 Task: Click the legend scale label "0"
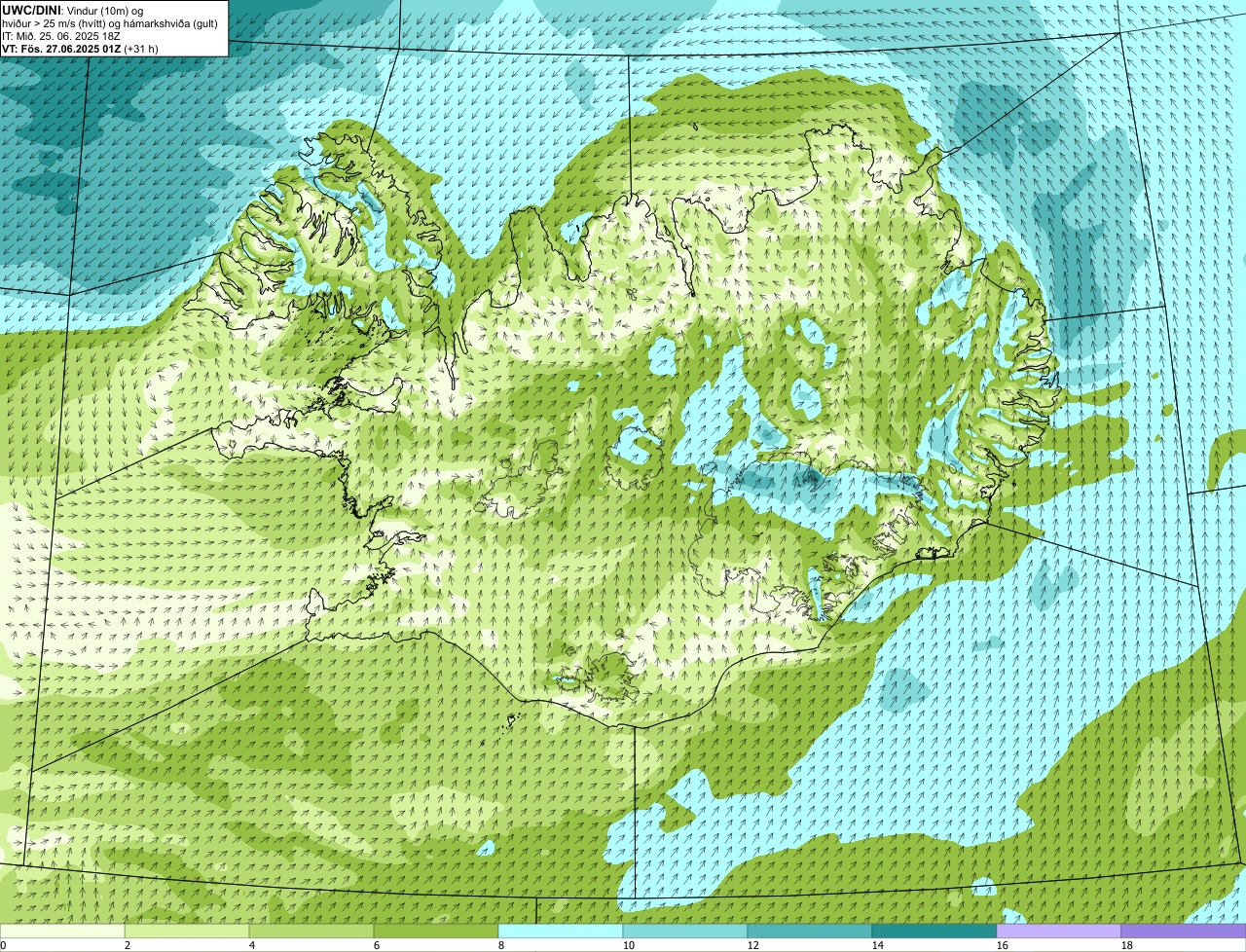[x=4, y=945]
